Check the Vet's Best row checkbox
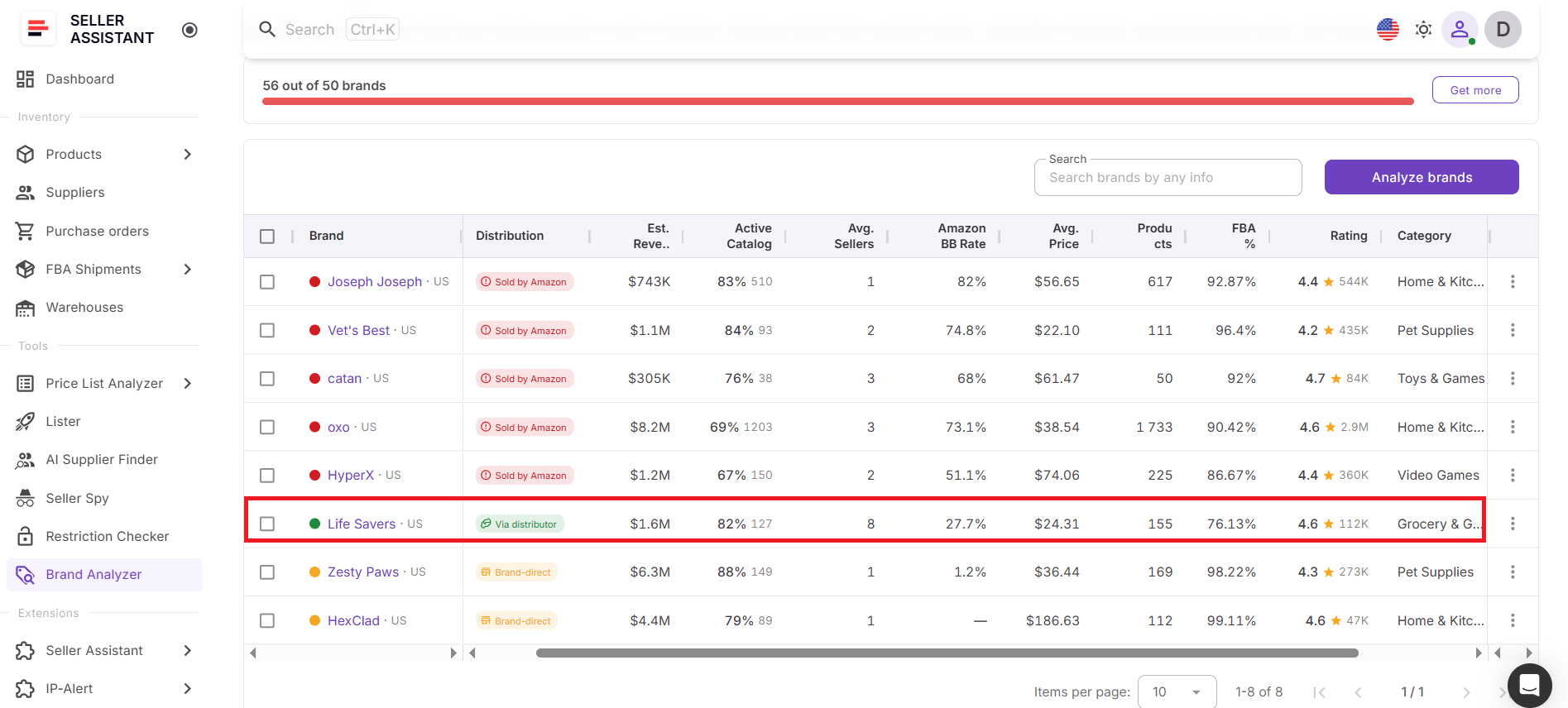The width and height of the screenshot is (1568, 708). click(x=267, y=331)
